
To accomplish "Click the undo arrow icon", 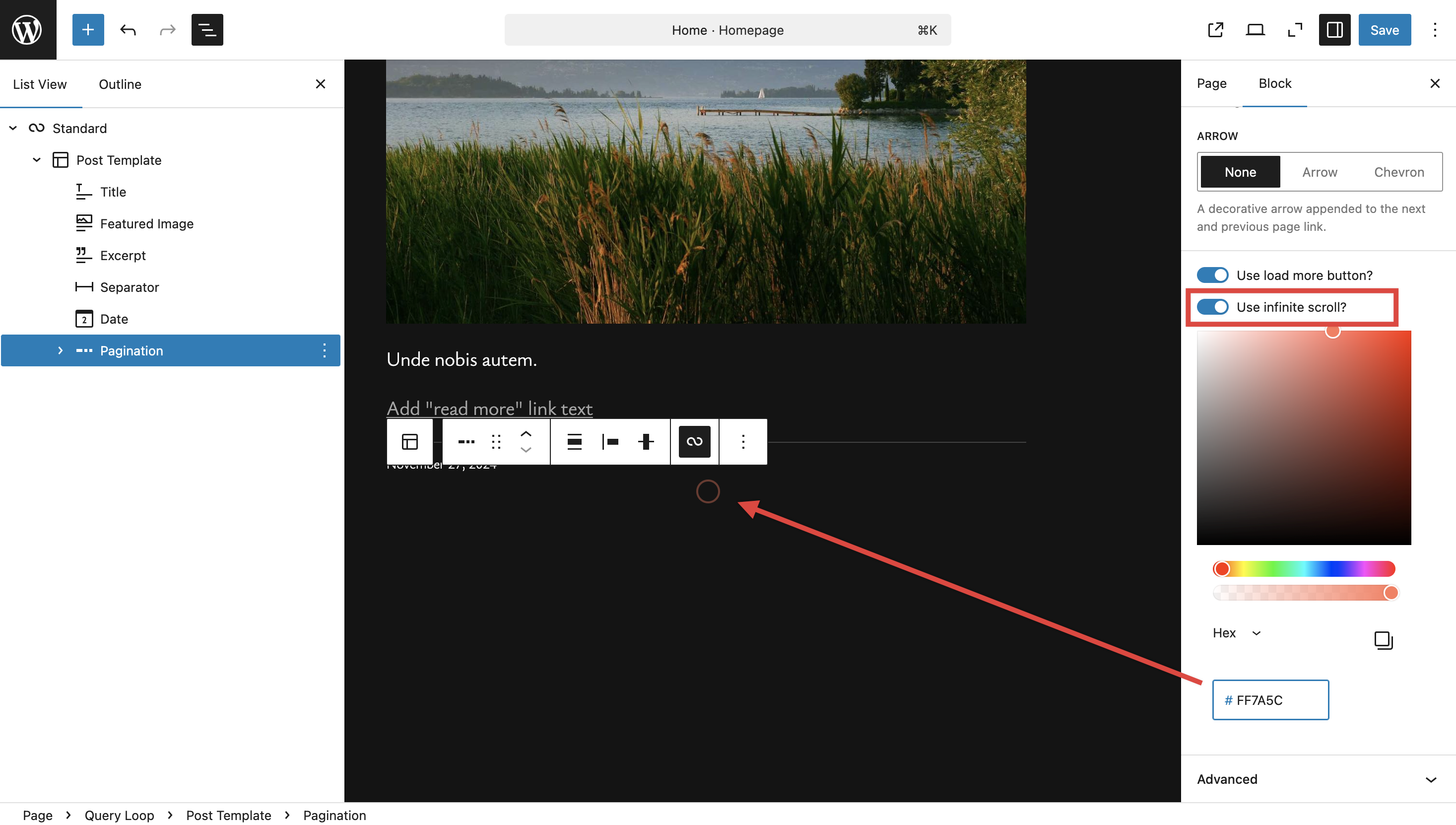I will [x=128, y=29].
